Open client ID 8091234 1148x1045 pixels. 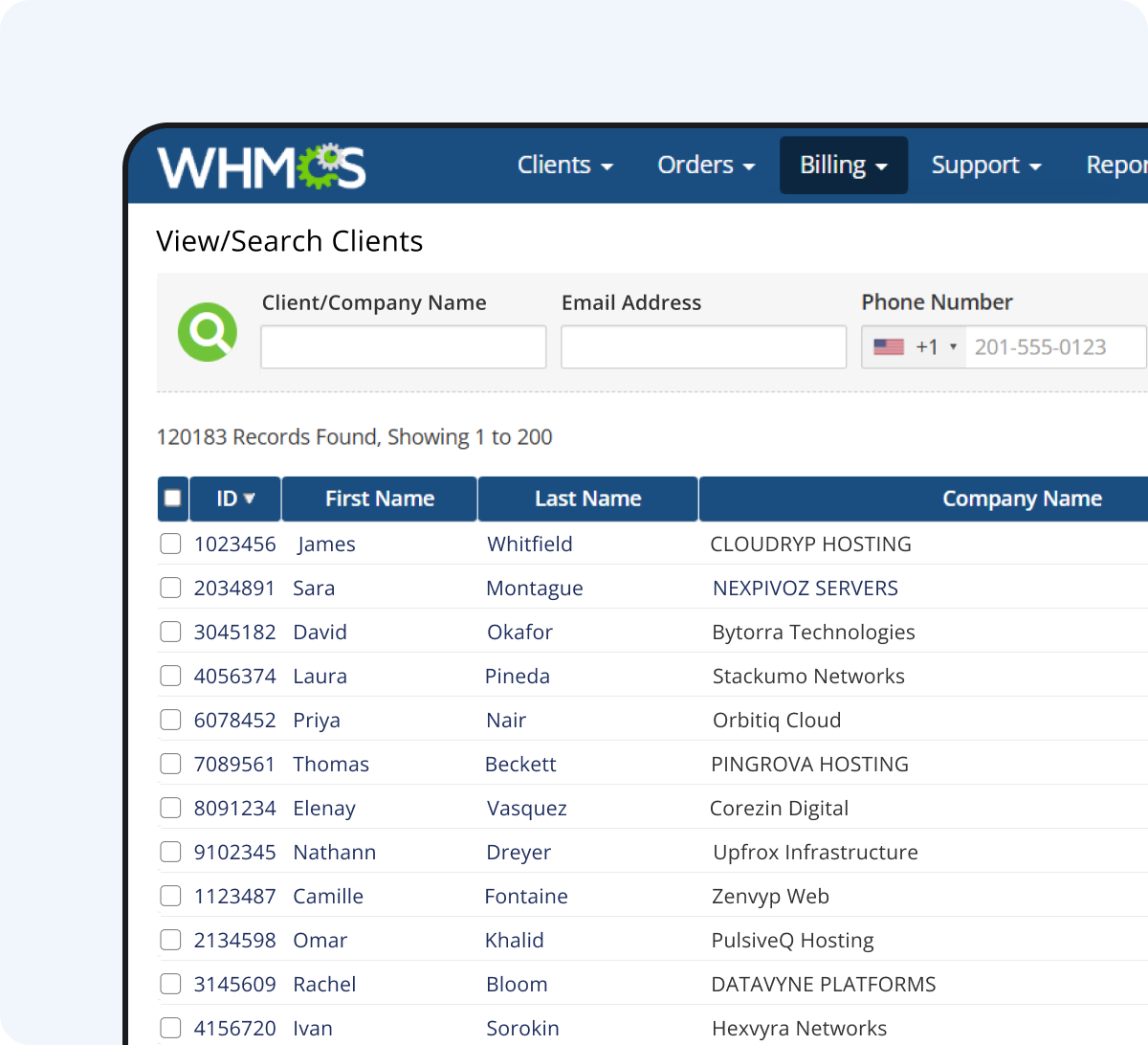point(234,808)
